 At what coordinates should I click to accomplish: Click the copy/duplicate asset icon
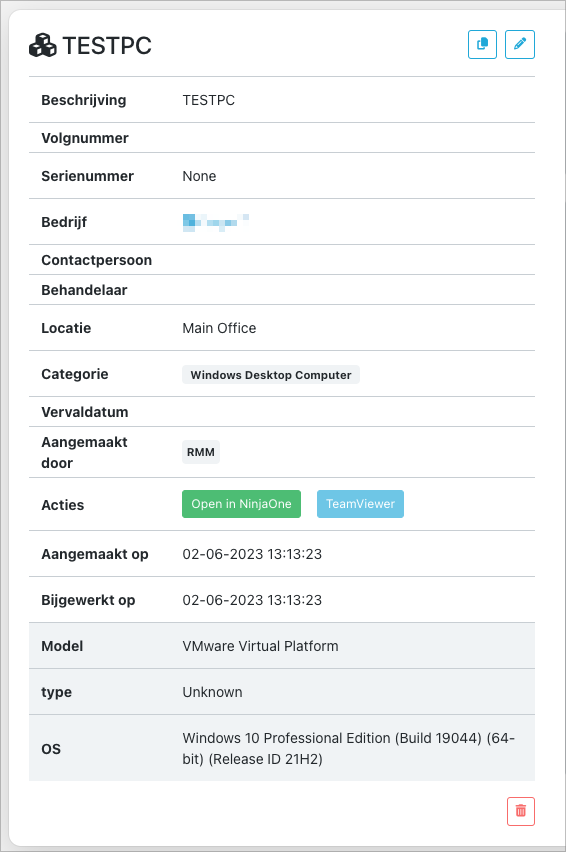pos(482,45)
